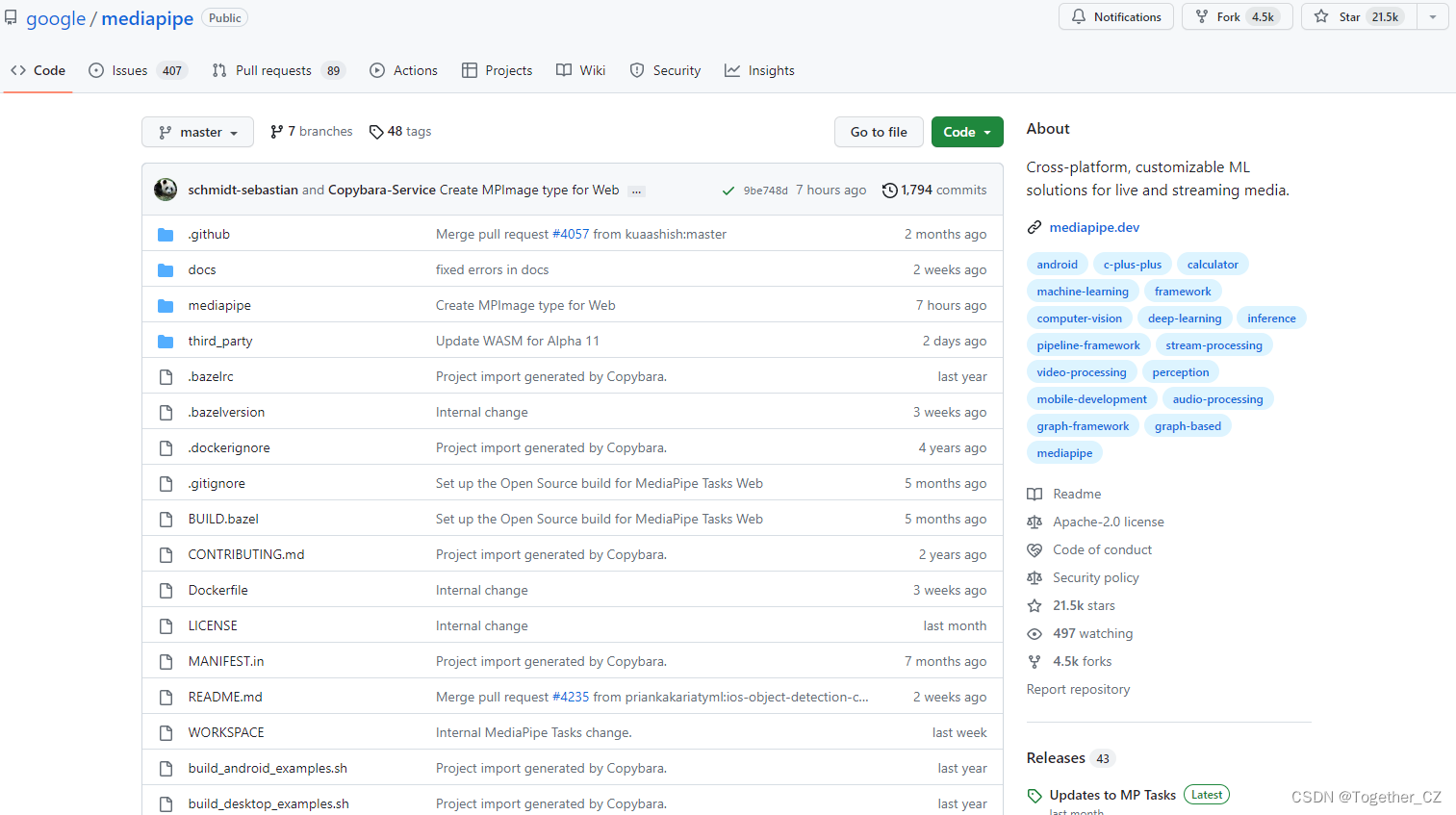Click the eye icon next to 497 watching
1456x815 pixels.
coord(1035,634)
